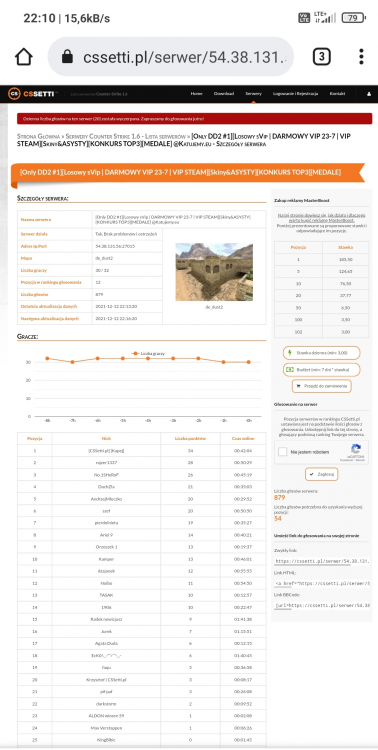Open the Serwery menu item
378x750 pixels.
(x=253, y=94)
